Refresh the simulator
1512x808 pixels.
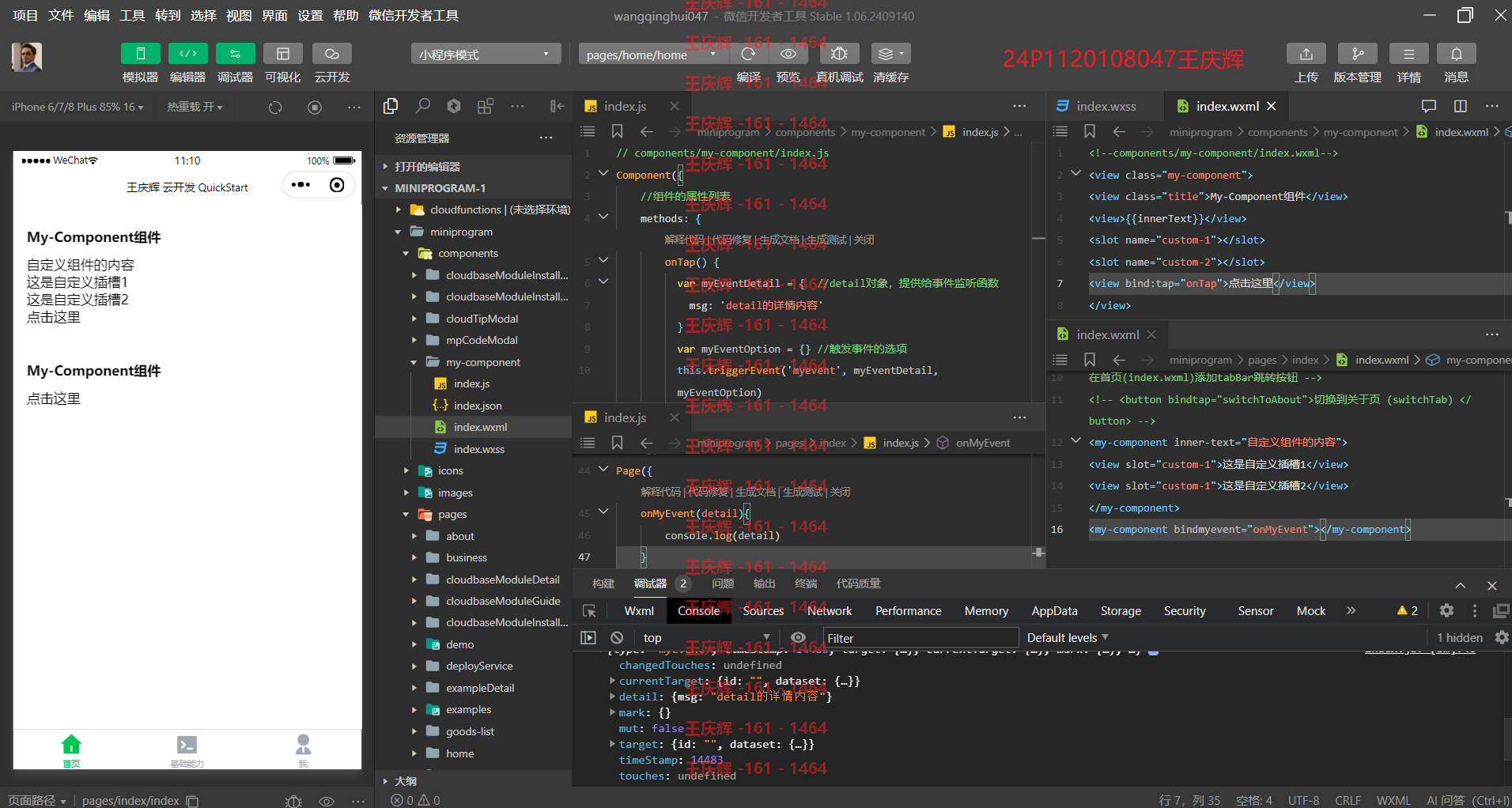[x=275, y=108]
